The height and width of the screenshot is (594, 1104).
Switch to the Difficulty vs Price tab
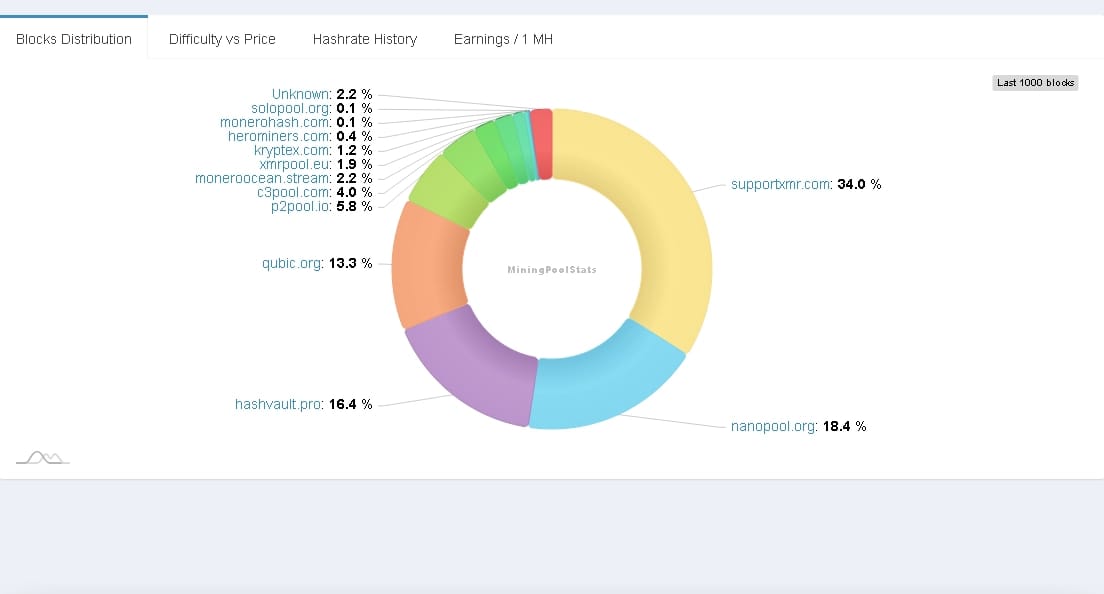click(x=221, y=39)
